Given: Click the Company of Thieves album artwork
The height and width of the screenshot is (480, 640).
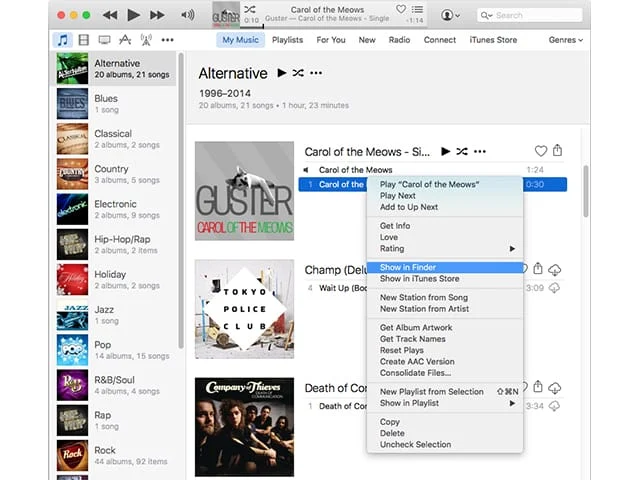Looking at the screenshot, I should tap(244, 427).
